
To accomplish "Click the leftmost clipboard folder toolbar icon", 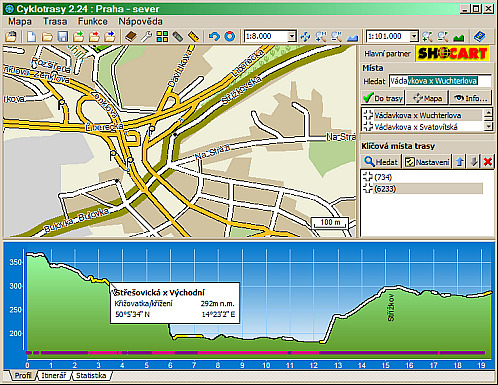I will point(11,36).
